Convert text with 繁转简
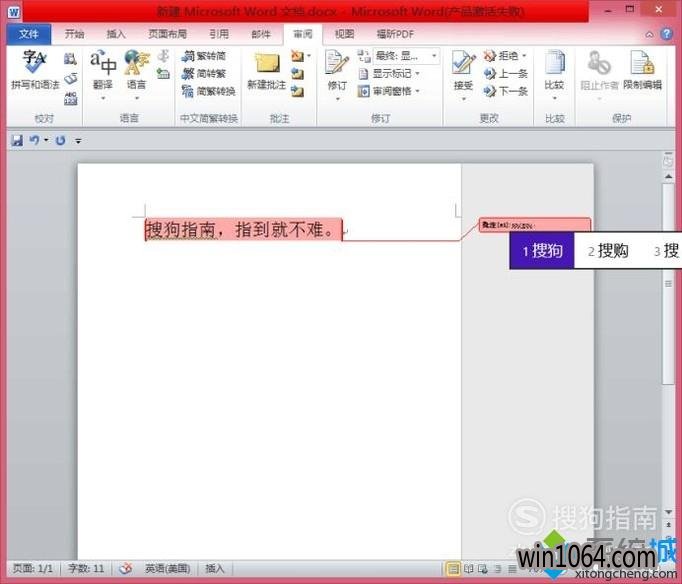Screen dimensions: 682x584 204,56
